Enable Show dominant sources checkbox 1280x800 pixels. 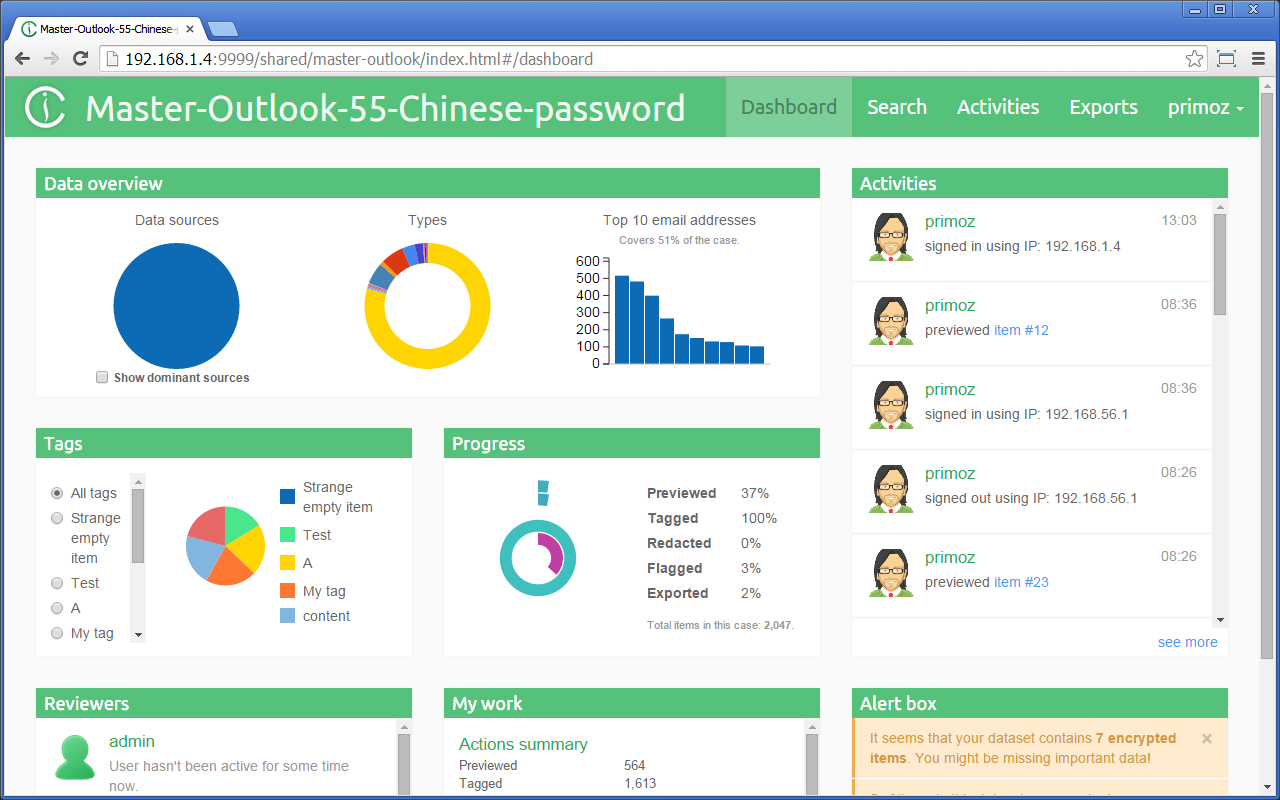102,377
